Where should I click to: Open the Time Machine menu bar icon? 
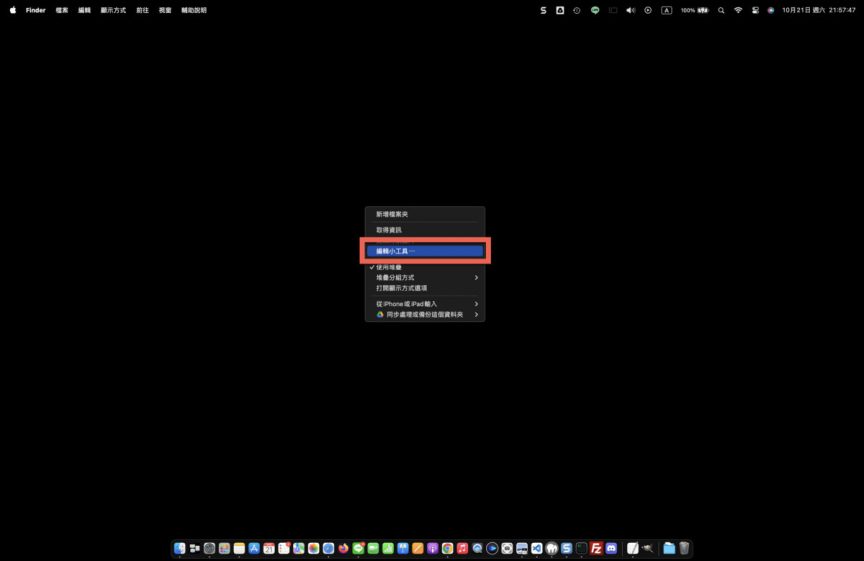pyautogui.click(x=576, y=10)
